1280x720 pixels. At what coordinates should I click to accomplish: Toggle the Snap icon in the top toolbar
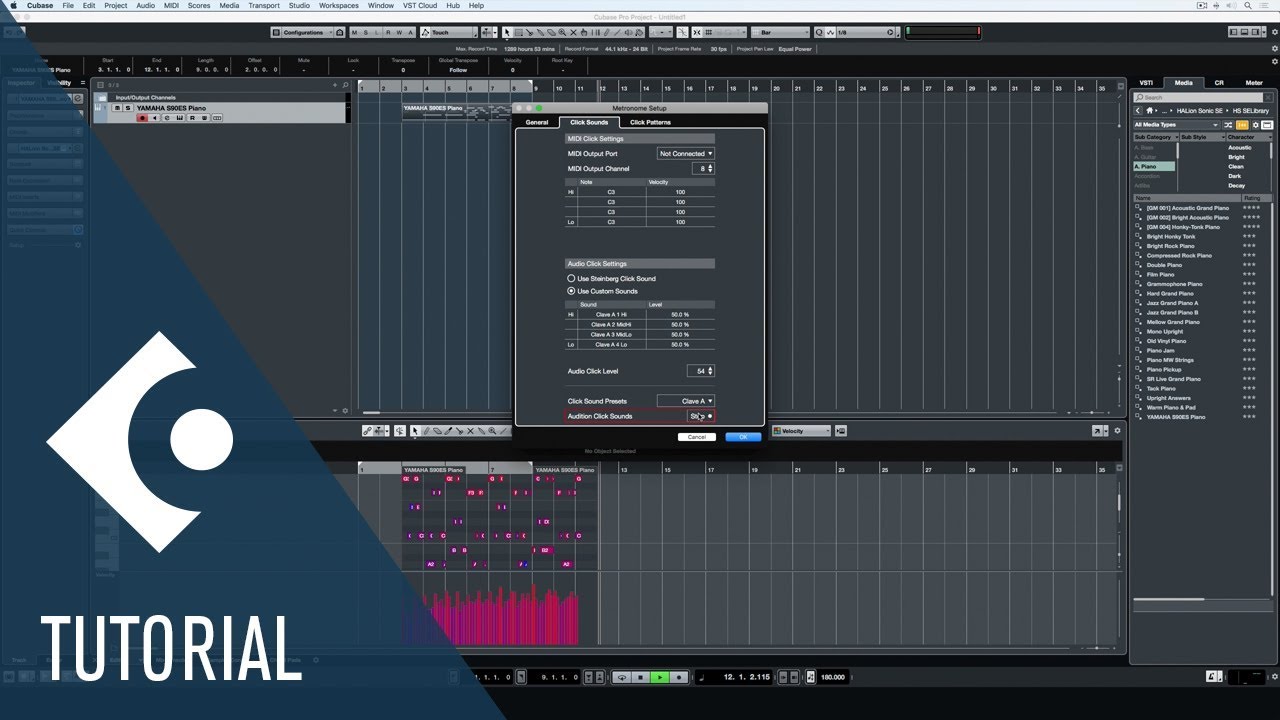point(697,32)
